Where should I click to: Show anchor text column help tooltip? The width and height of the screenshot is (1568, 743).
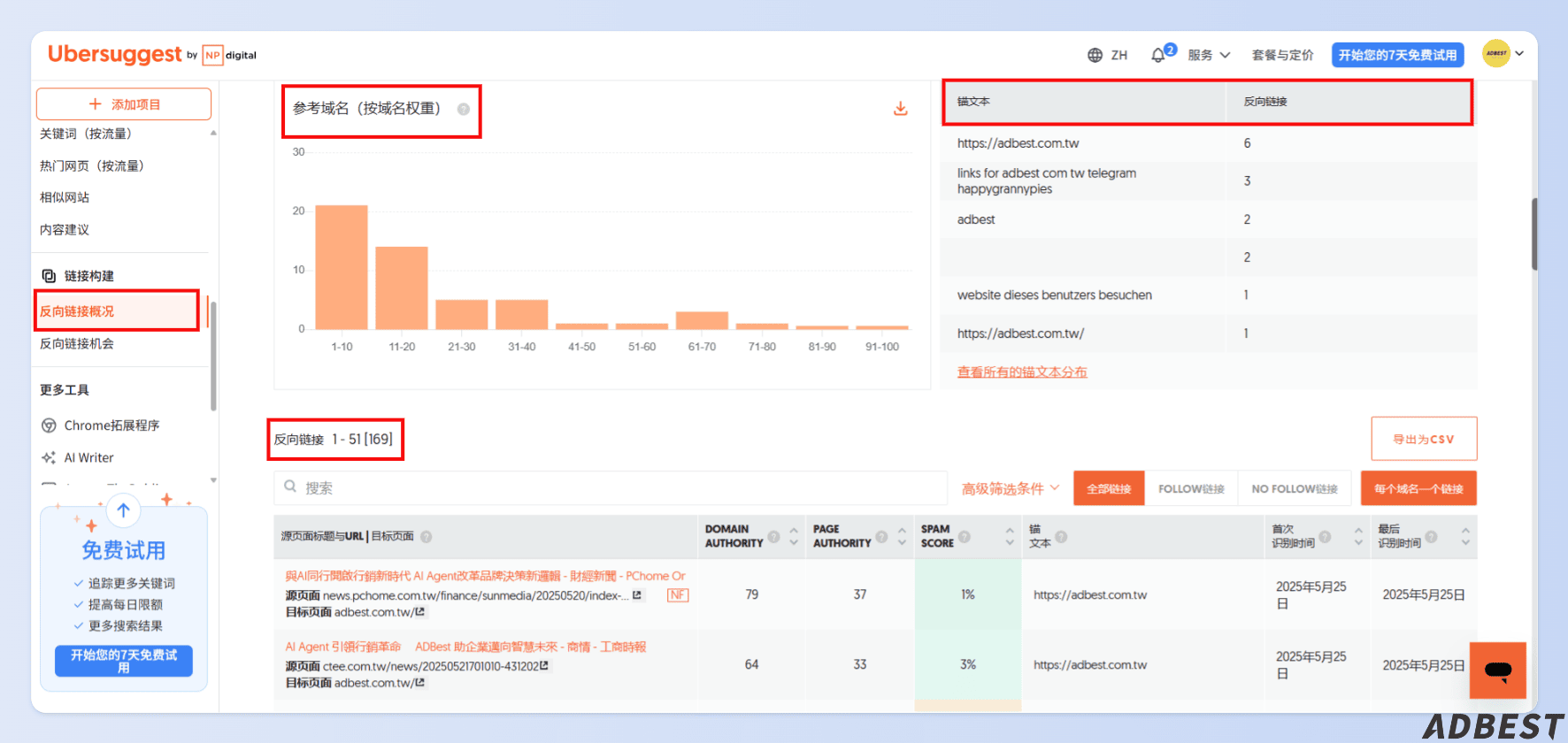(x=1061, y=536)
